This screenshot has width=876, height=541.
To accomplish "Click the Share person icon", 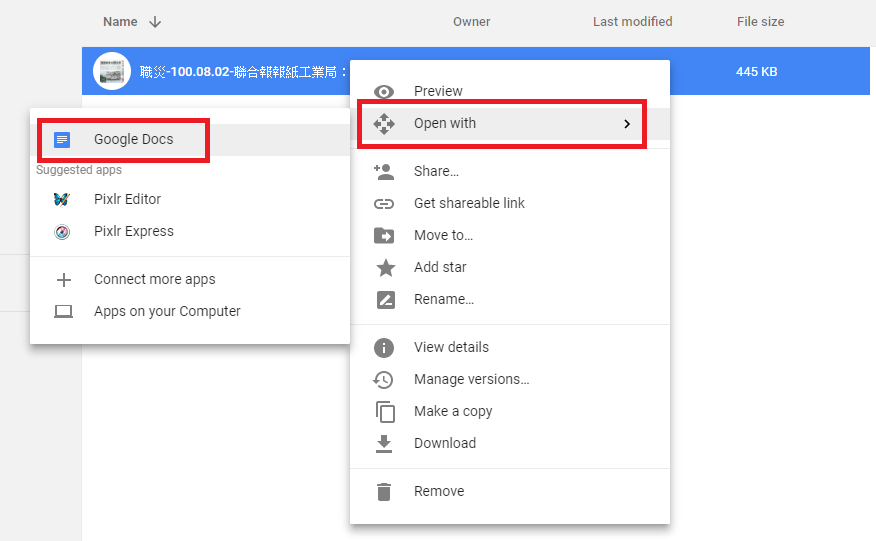I will (384, 172).
